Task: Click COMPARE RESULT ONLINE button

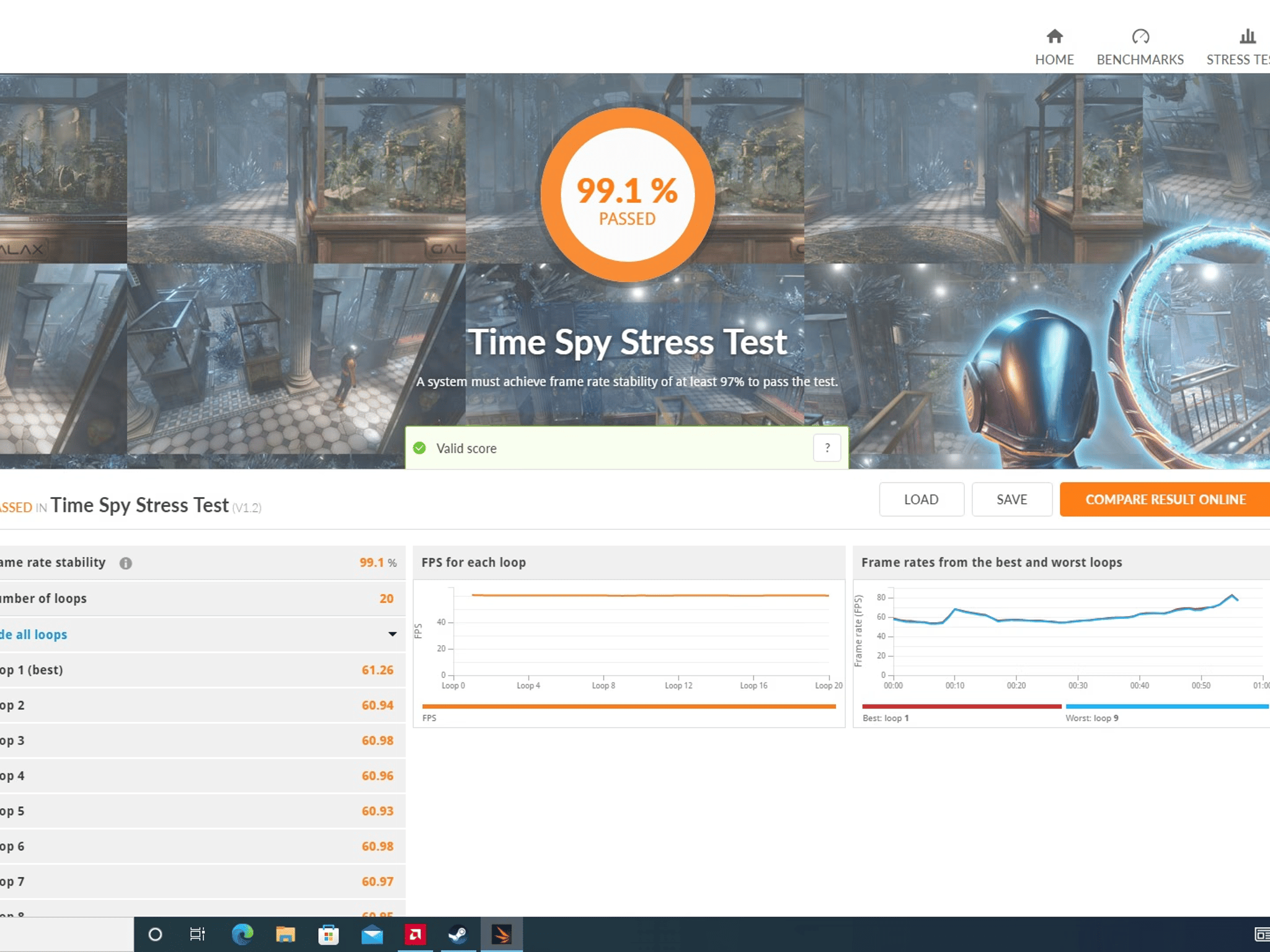Action: point(1165,500)
